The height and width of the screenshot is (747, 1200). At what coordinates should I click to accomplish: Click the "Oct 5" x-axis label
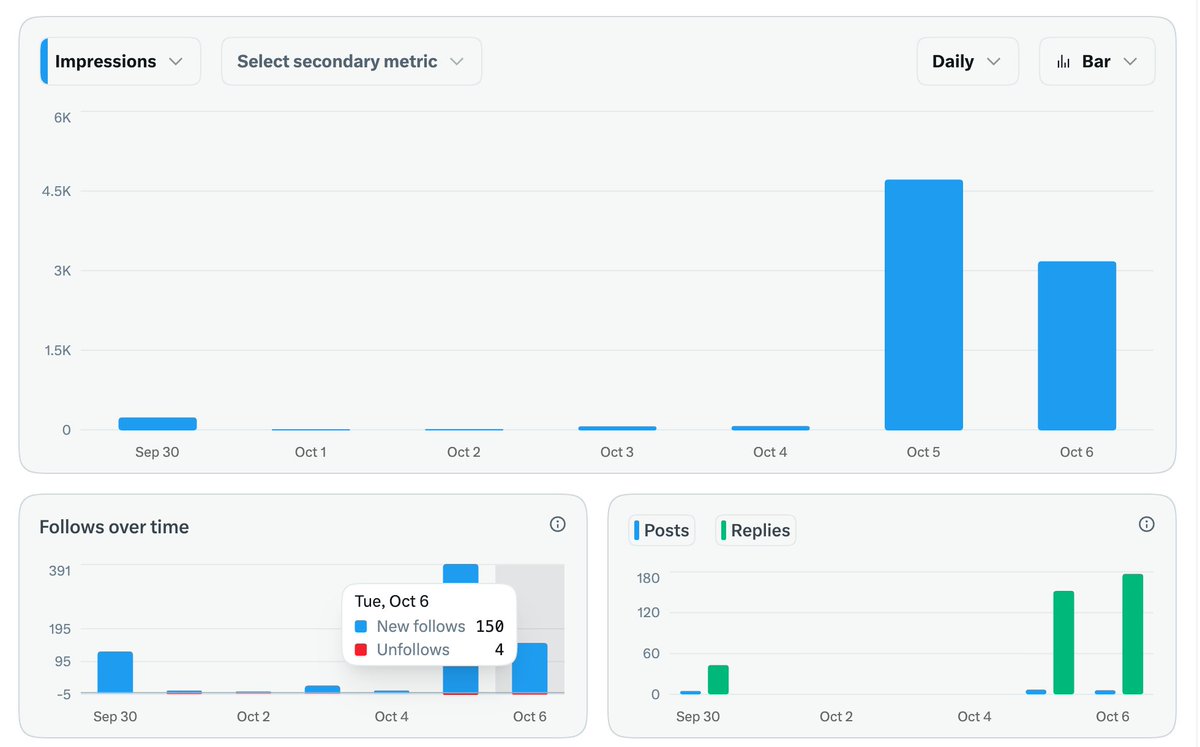[923, 452]
